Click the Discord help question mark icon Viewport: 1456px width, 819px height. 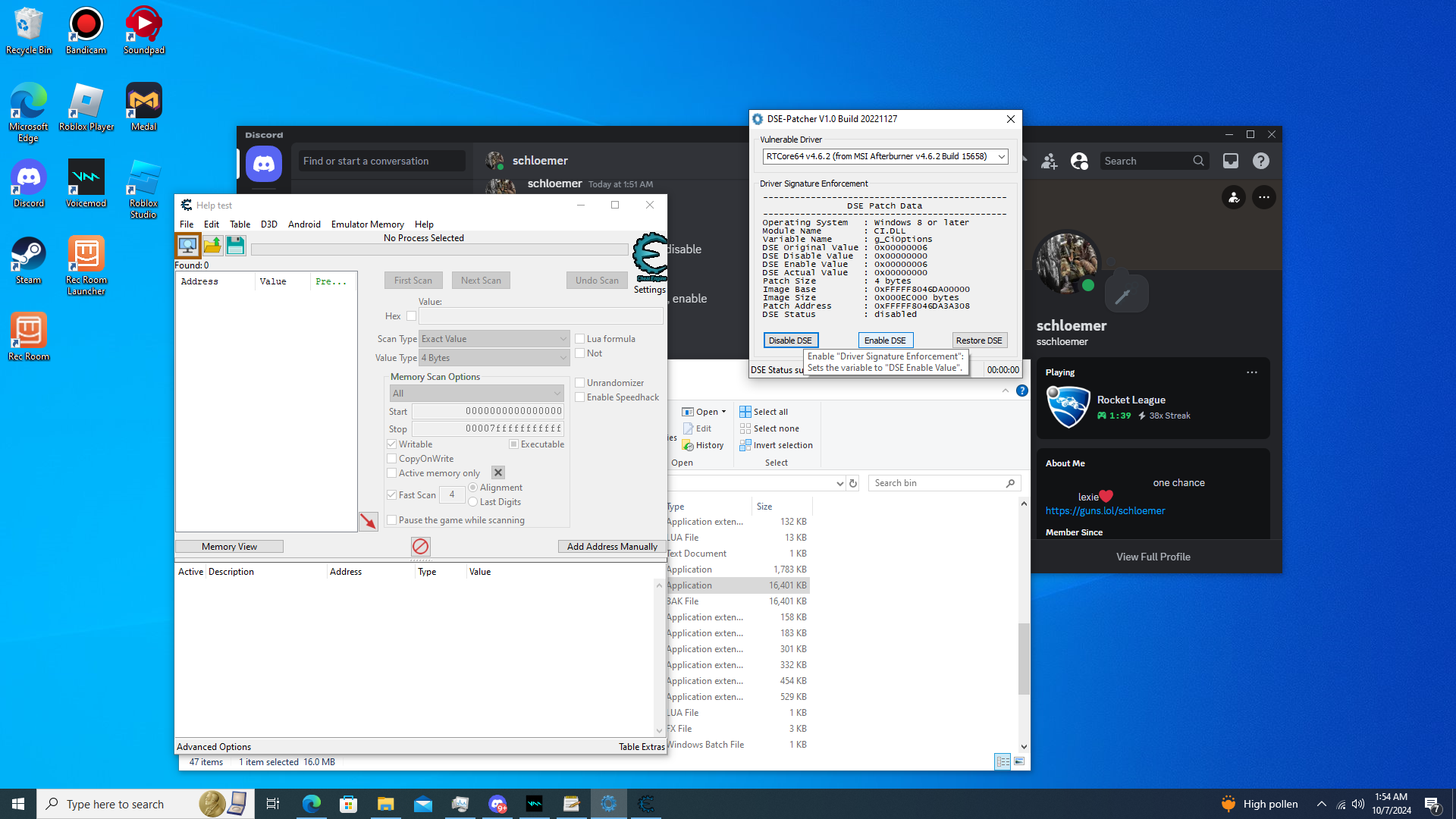point(1260,161)
